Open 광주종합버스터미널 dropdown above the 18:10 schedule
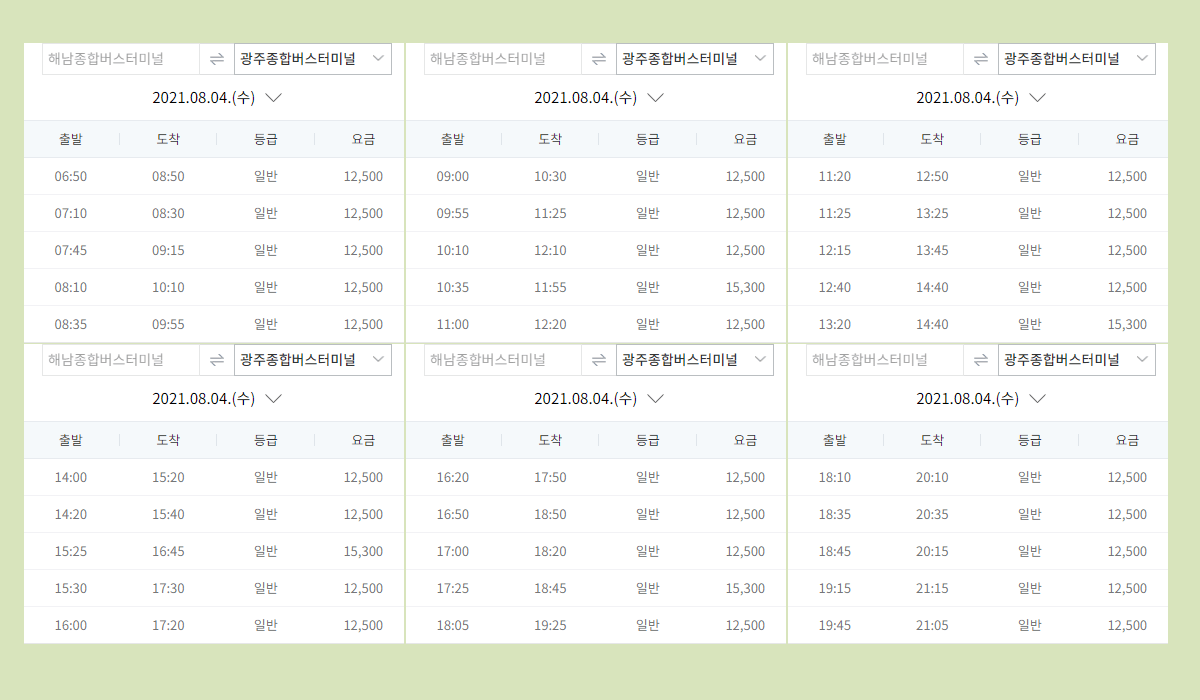The height and width of the screenshot is (700, 1200). click(1077, 359)
